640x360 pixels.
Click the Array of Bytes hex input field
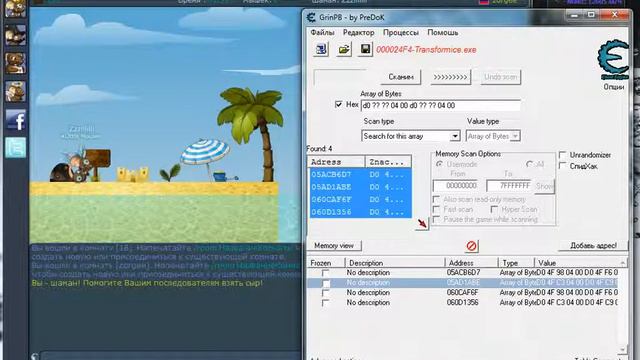coord(440,105)
